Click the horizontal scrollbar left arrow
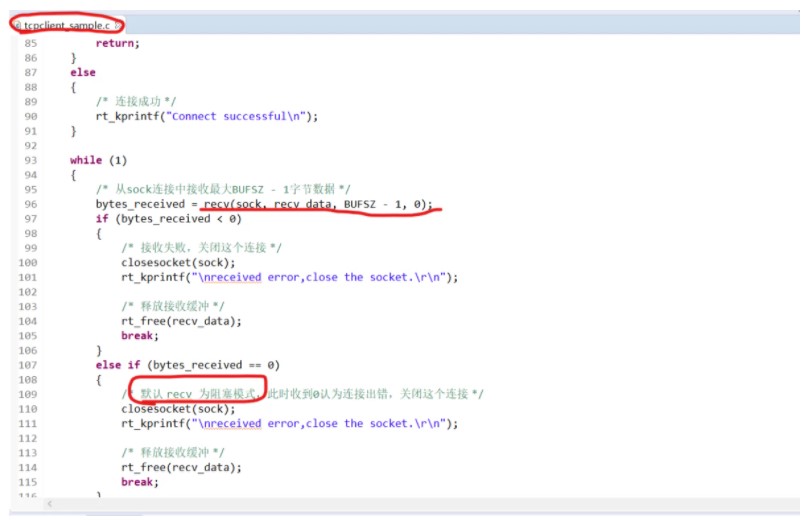This screenshot has width=805, height=520. [50, 504]
